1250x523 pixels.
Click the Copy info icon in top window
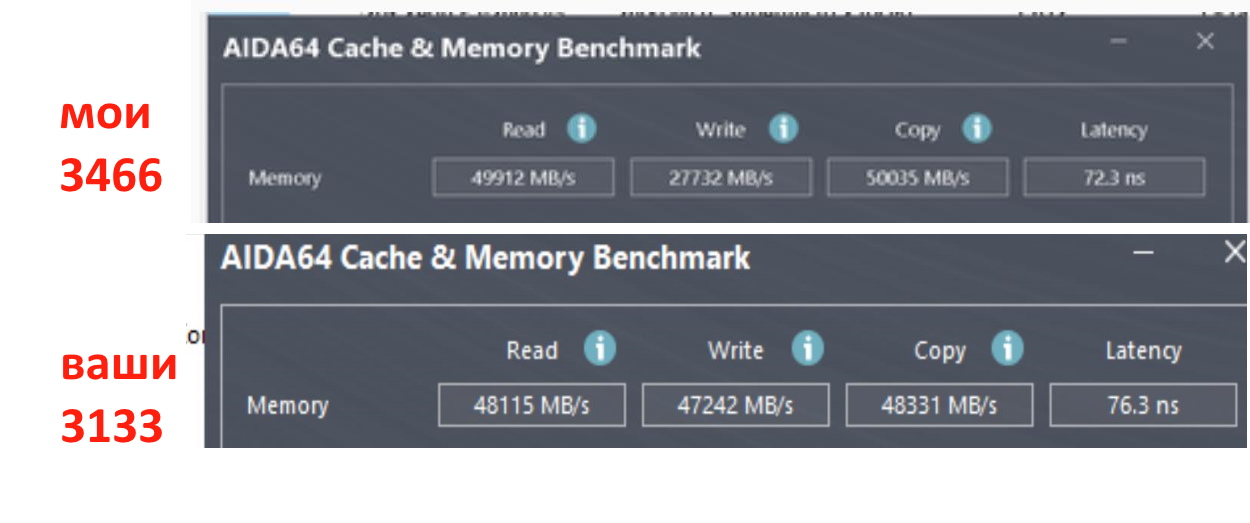click(x=976, y=129)
